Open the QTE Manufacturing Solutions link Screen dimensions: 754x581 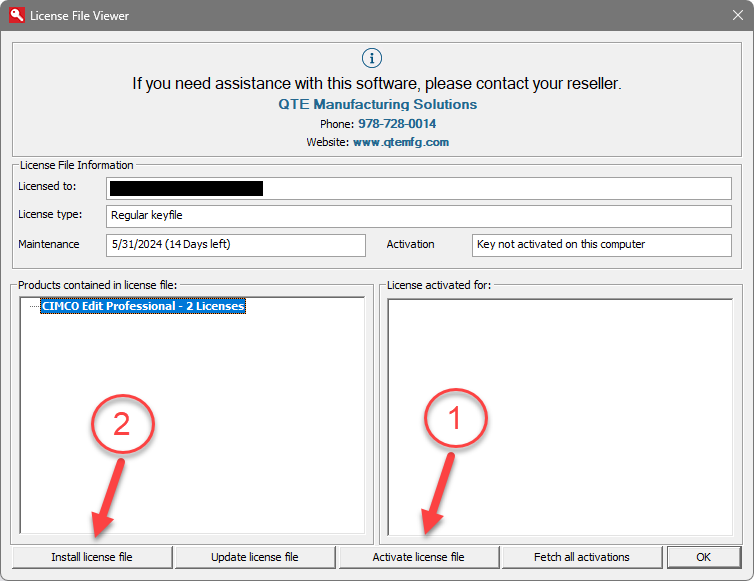tap(377, 104)
